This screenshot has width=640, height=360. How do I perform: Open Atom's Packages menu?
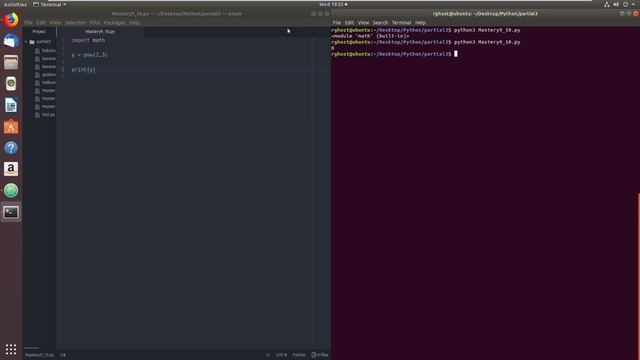pos(114,23)
